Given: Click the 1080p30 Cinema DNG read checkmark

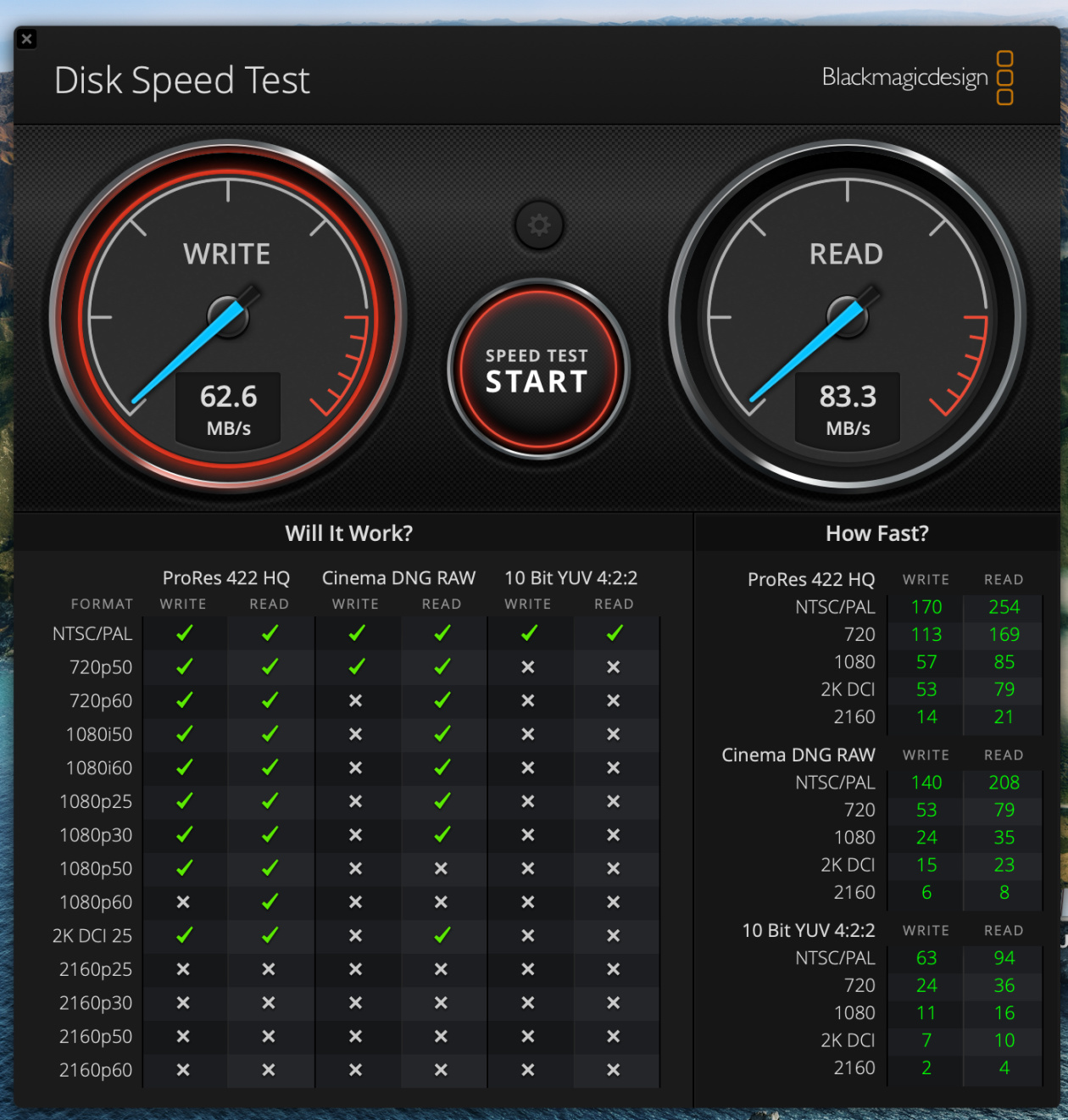Looking at the screenshot, I should pos(442,835).
